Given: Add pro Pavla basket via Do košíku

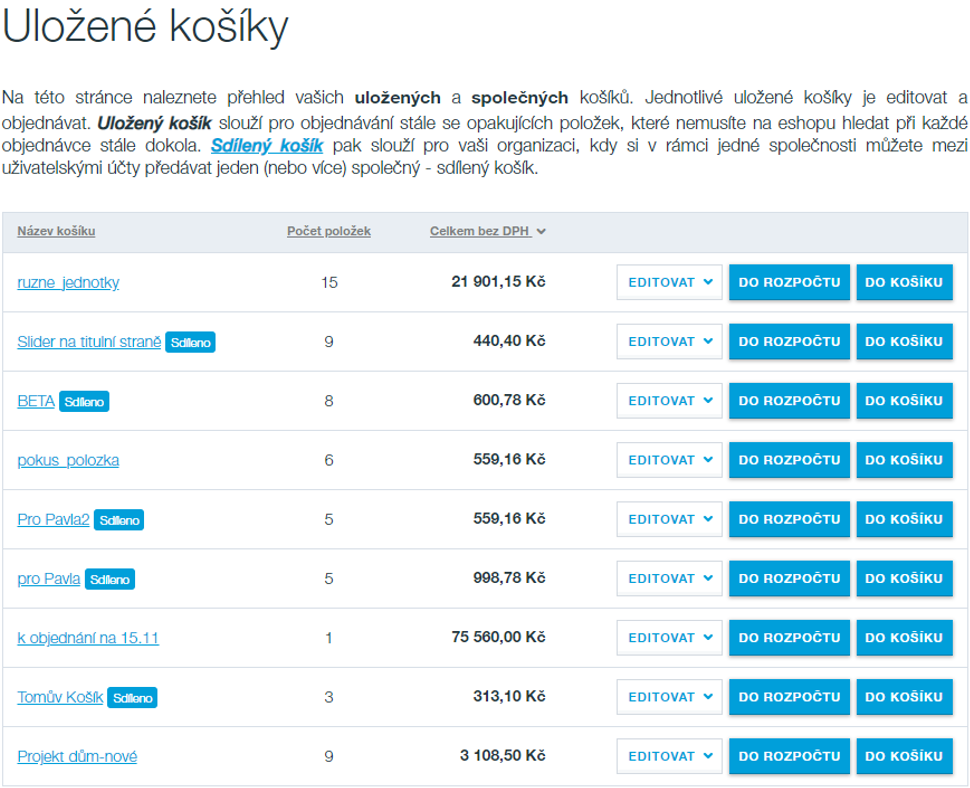Looking at the screenshot, I should coord(903,578).
